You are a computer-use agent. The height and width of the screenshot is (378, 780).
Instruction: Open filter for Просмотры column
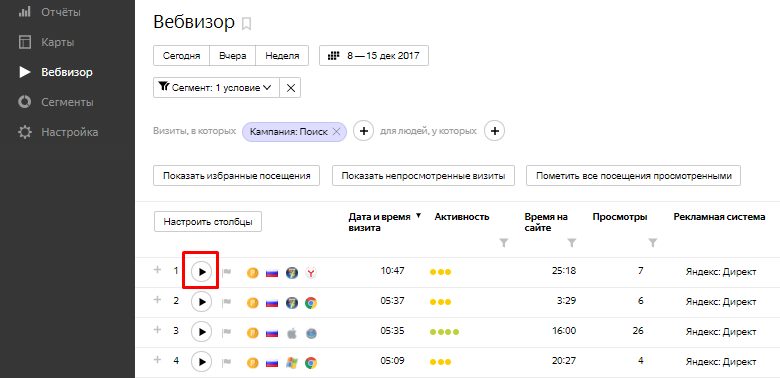point(653,243)
